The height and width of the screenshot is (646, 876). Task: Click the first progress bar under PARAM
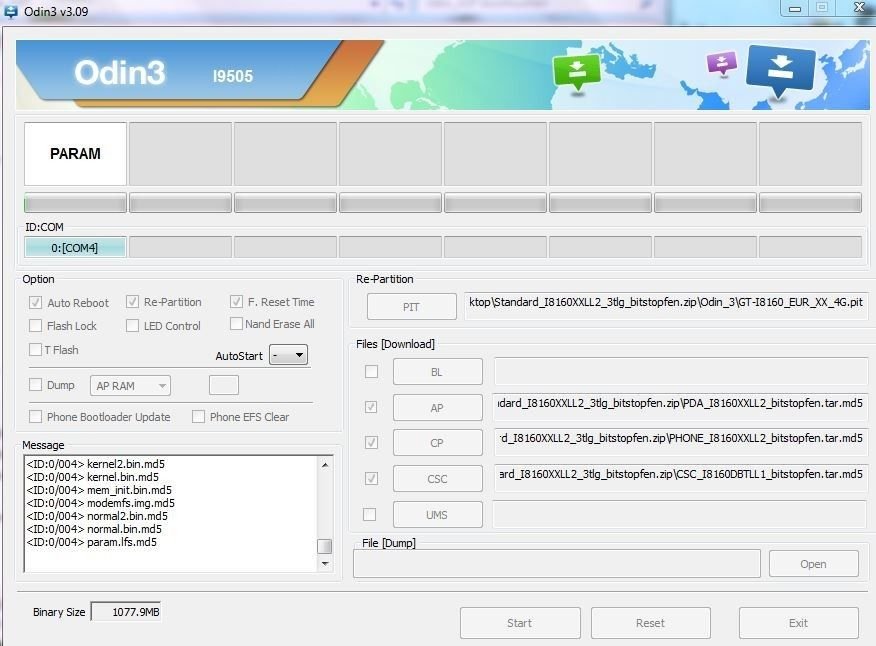75,202
